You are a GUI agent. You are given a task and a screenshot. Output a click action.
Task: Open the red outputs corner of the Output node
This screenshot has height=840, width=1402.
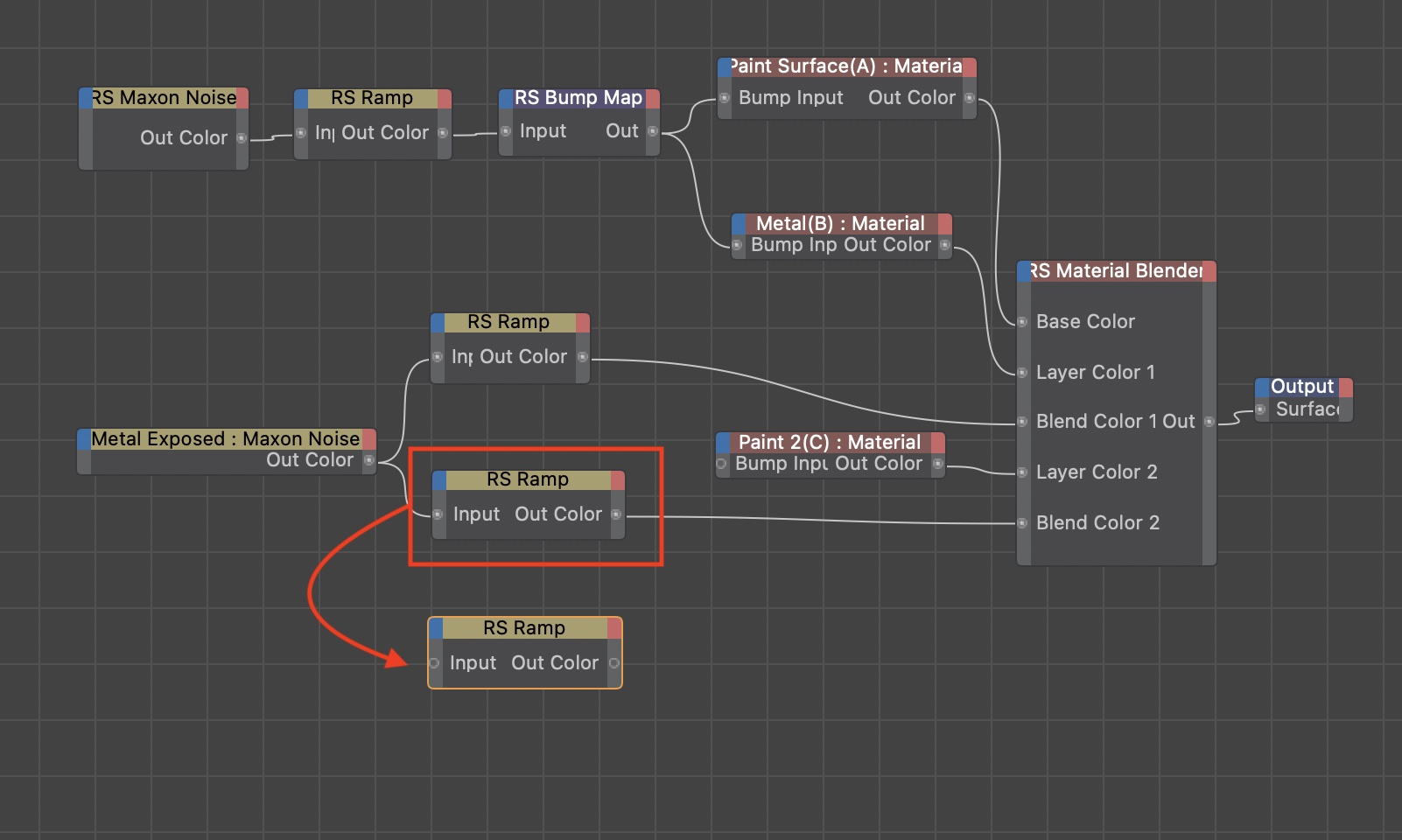point(1346,387)
